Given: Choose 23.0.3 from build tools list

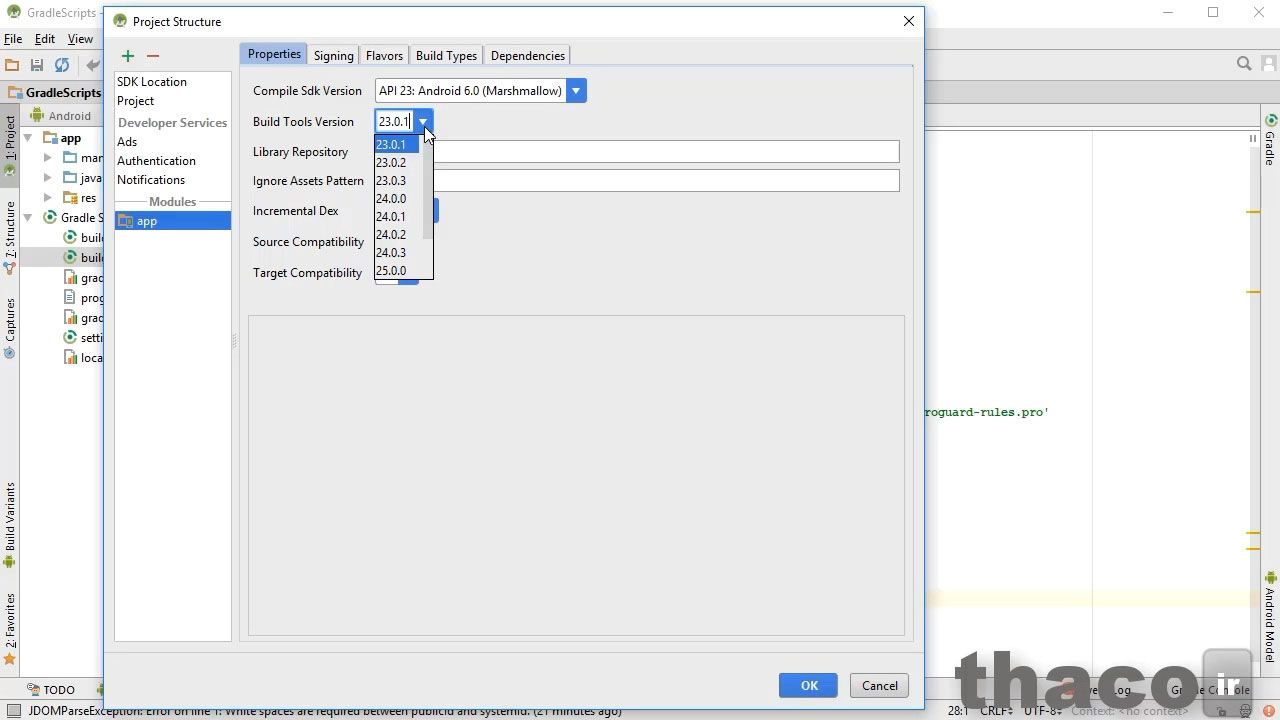Looking at the screenshot, I should tap(396, 181).
